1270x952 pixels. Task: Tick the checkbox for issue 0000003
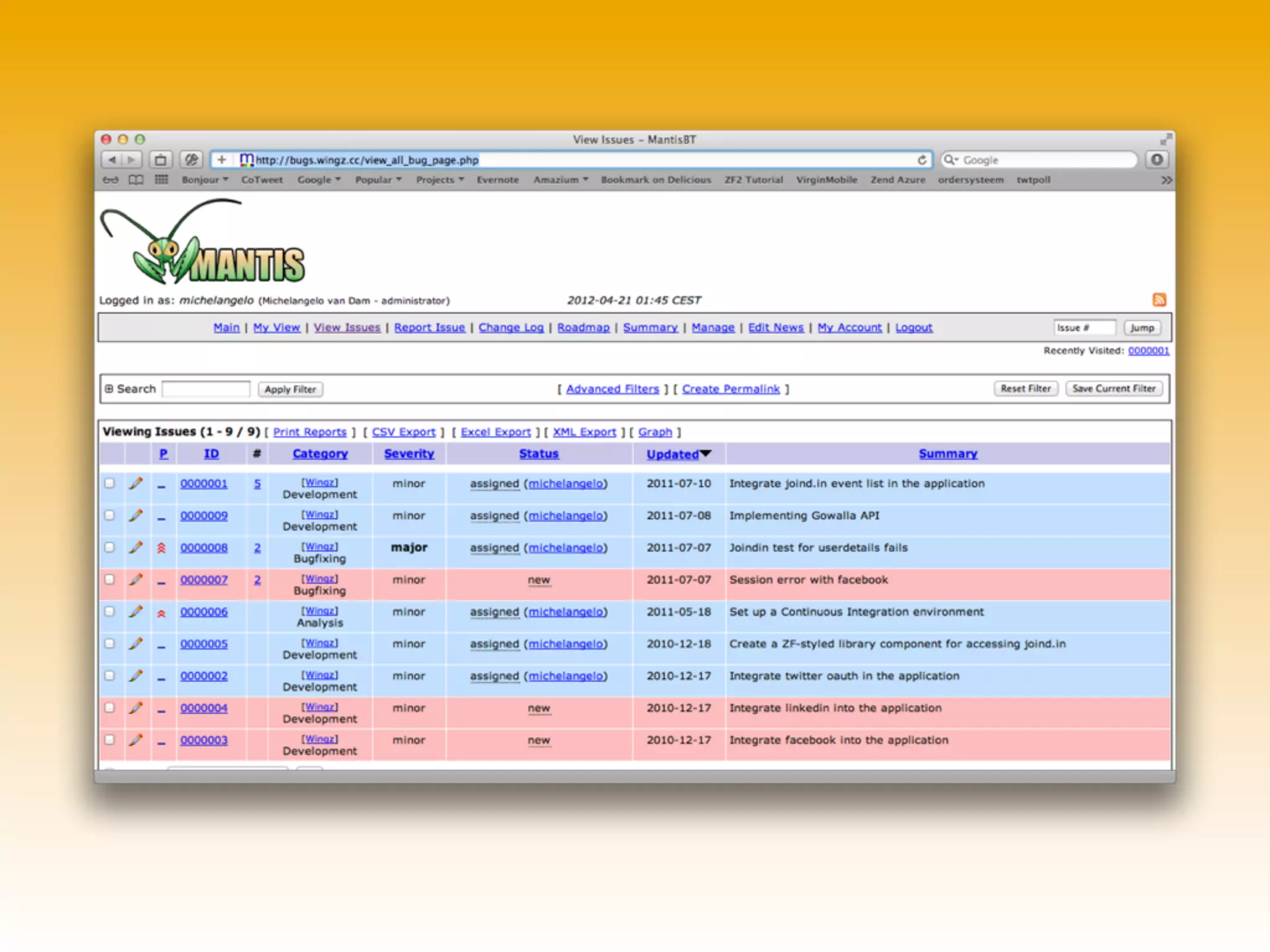point(110,739)
